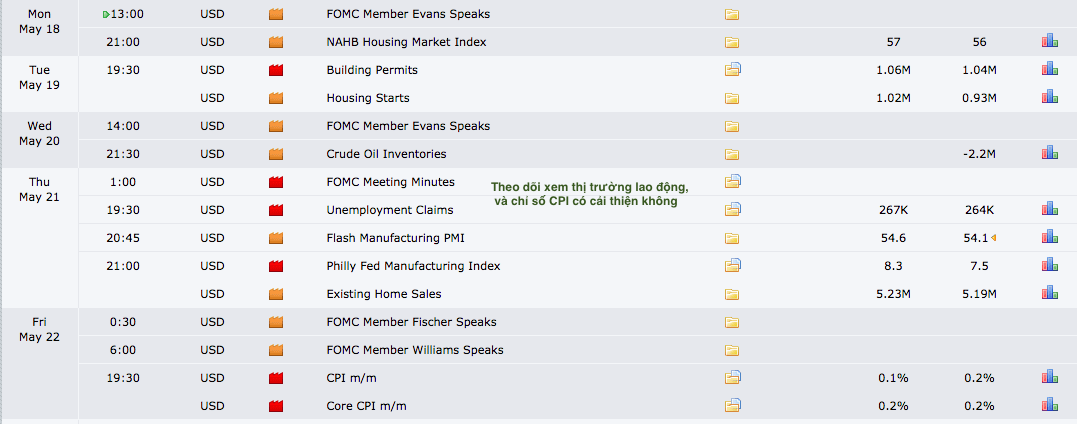This screenshot has height=424, width=1077.
Task: Expand the detail folder for CPI m/m
Action: 732,378
